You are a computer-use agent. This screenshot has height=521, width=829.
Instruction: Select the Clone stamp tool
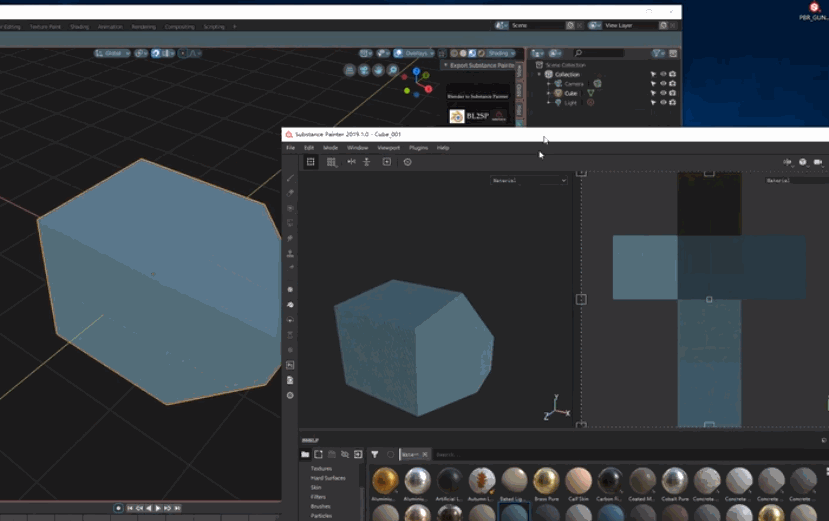290,253
